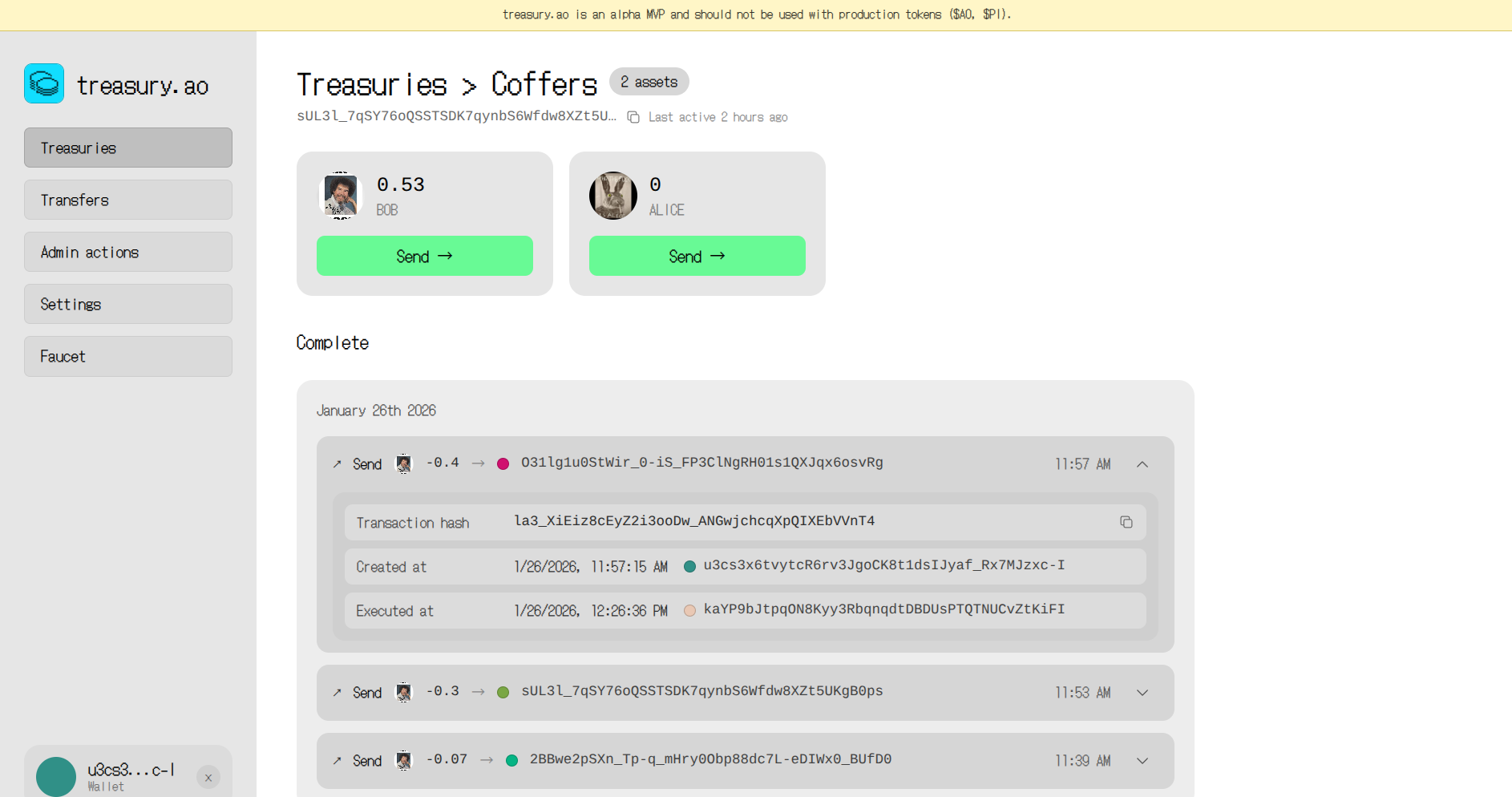This screenshot has height=797, width=1512.
Task: Click the Treasuries breadcrumb in the heading
Action: (372, 84)
